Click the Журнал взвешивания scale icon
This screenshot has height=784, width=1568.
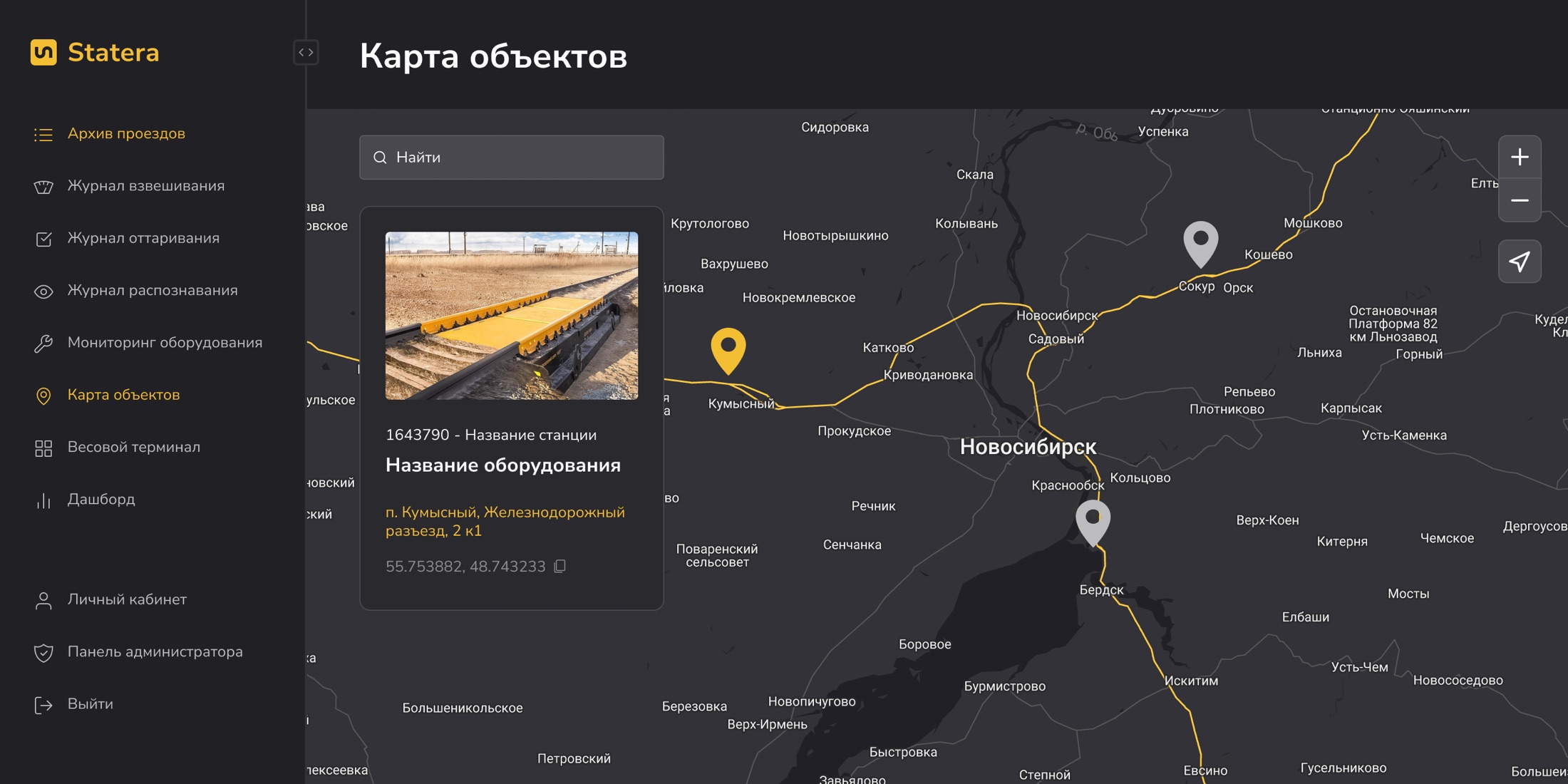(43, 187)
